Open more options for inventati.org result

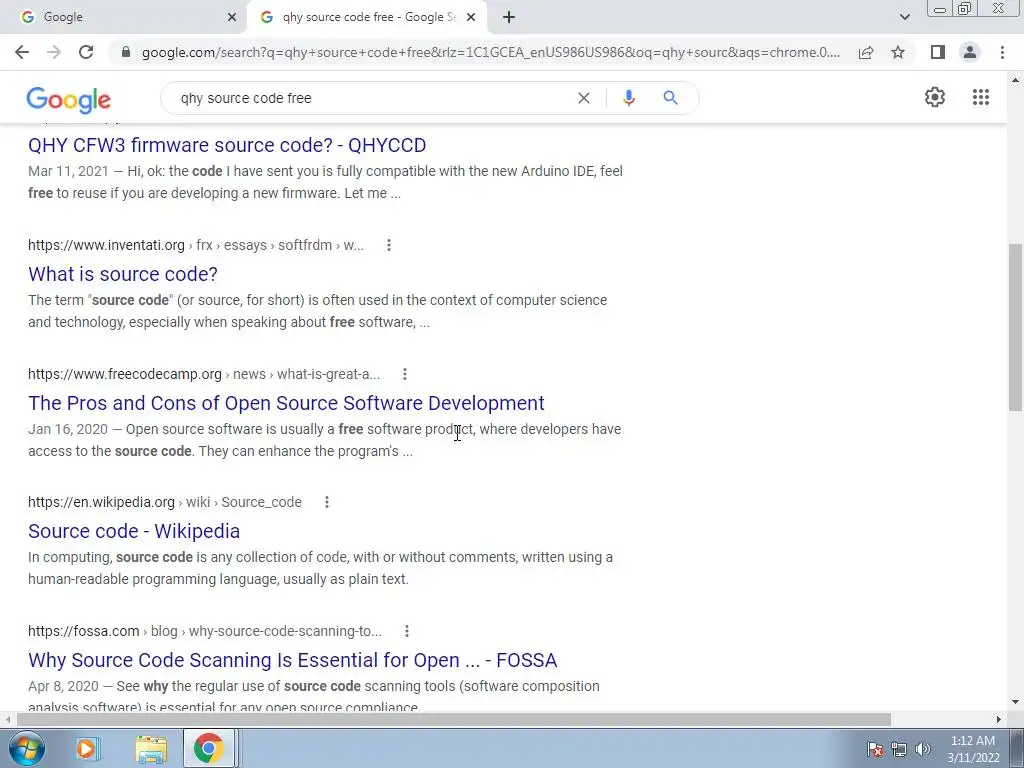tap(389, 245)
